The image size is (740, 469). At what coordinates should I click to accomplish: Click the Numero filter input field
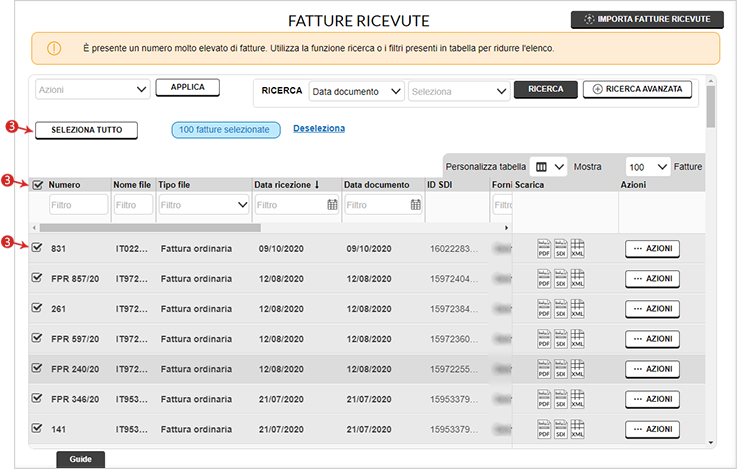click(x=78, y=205)
